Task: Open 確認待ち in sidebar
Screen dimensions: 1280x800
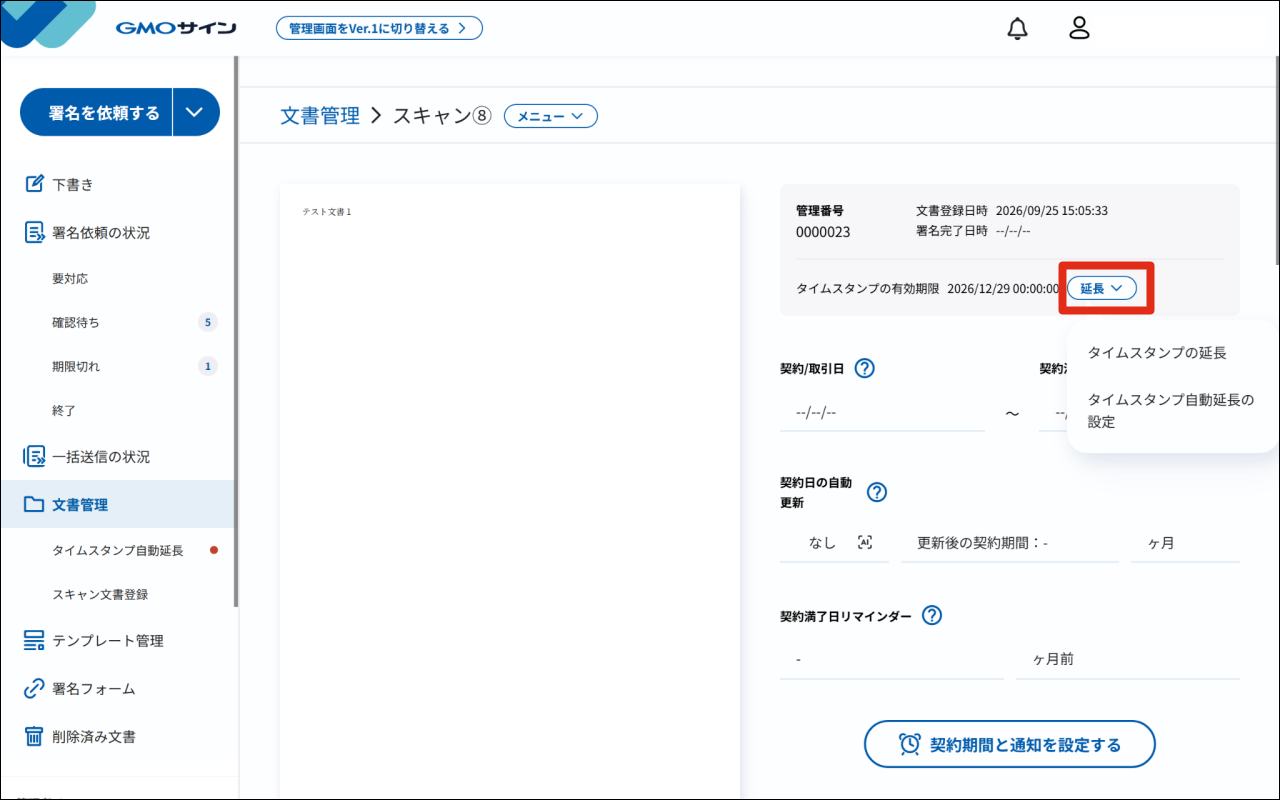Action: pyautogui.click(x=76, y=322)
